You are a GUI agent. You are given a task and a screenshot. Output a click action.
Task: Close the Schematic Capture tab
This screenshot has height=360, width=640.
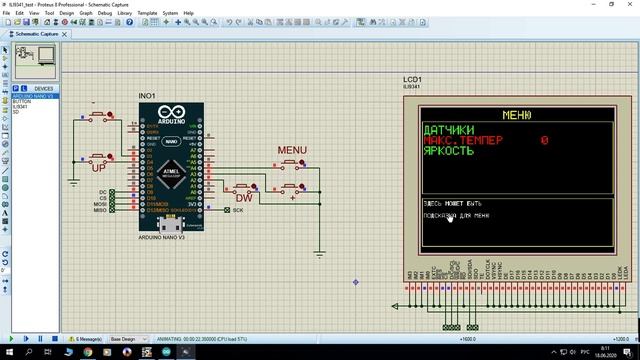[x=64, y=34]
